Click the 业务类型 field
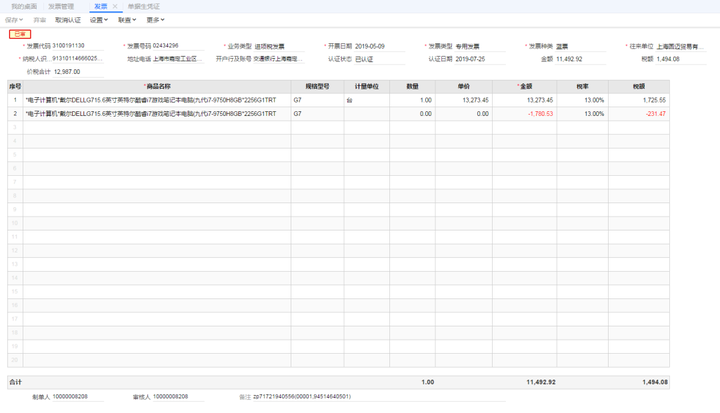This screenshot has height=413, width=720. tap(279, 46)
